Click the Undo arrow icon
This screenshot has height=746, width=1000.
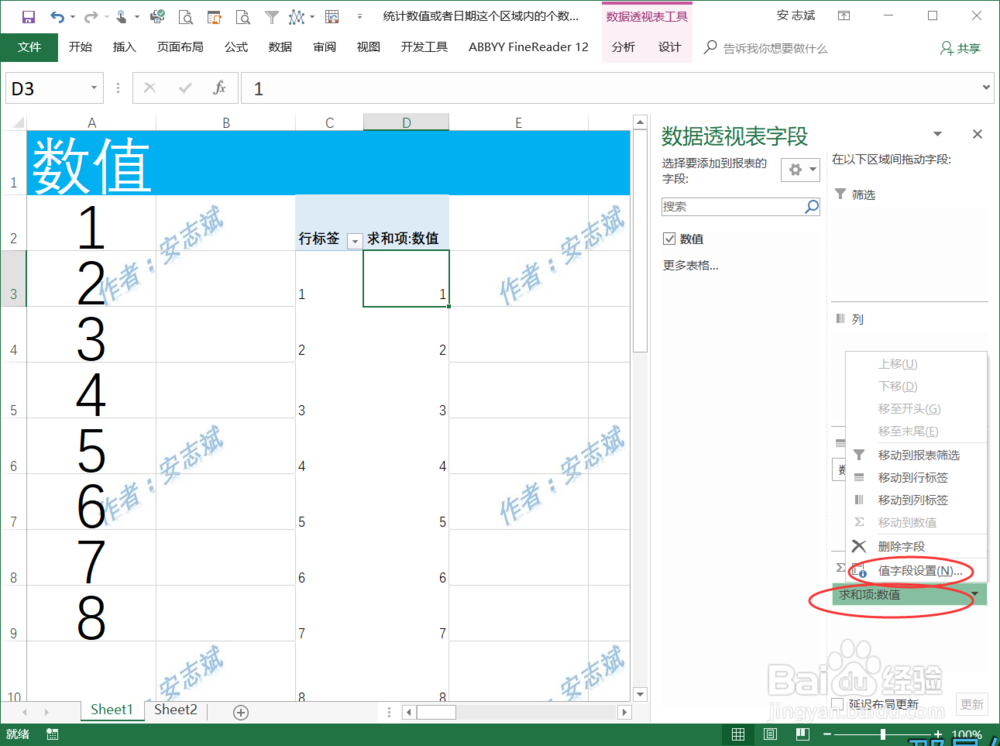pyautogui.click(x=57, y=17)
